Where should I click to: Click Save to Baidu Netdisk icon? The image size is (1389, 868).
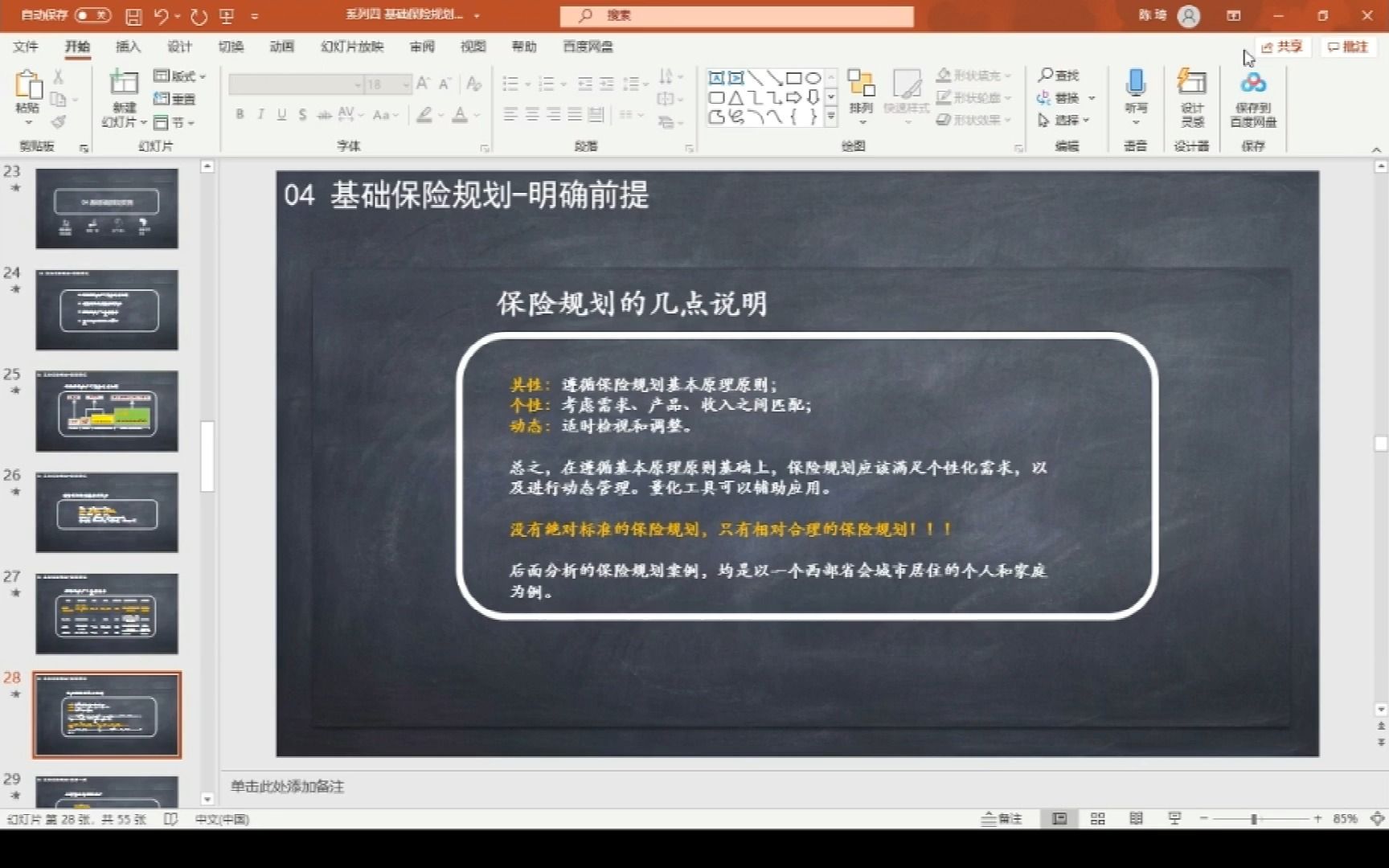tap(1253, 83)
